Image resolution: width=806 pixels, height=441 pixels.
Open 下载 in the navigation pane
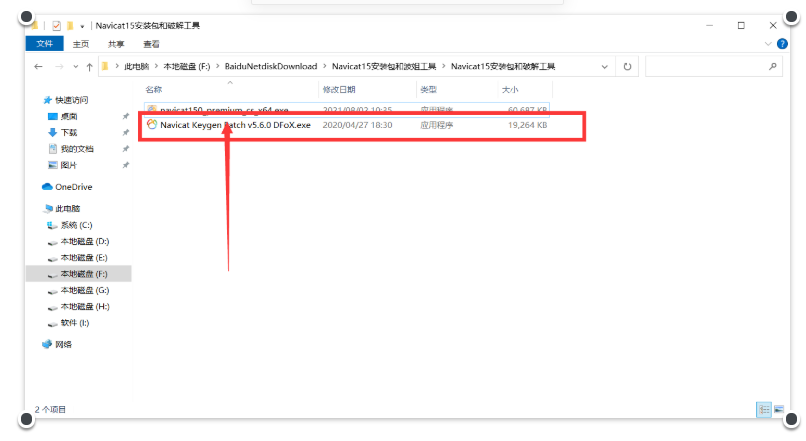pos(69,133)
